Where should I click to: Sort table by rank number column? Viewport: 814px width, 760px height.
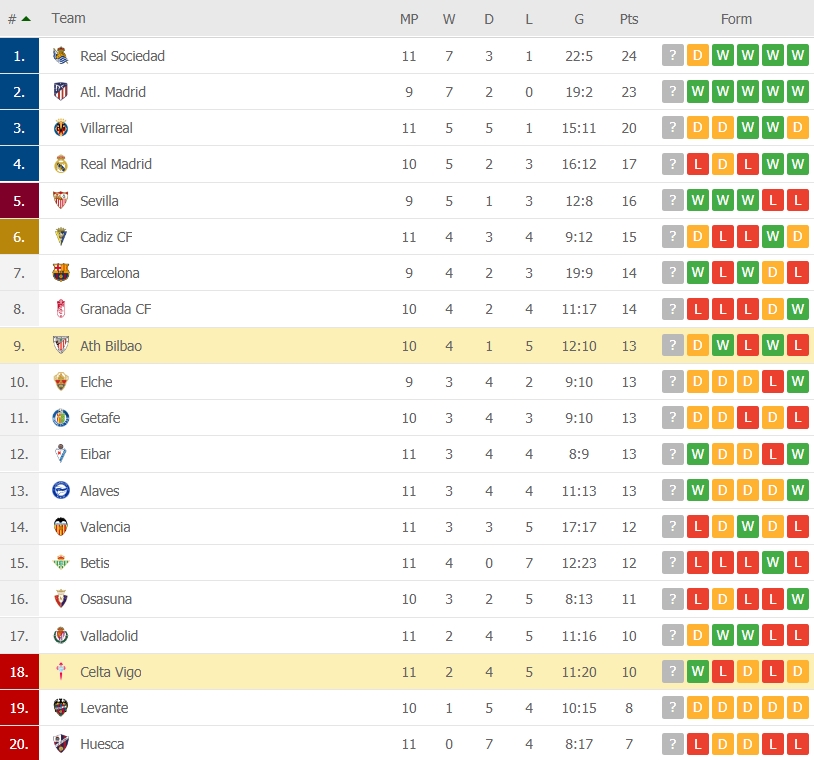click(18, 18)
